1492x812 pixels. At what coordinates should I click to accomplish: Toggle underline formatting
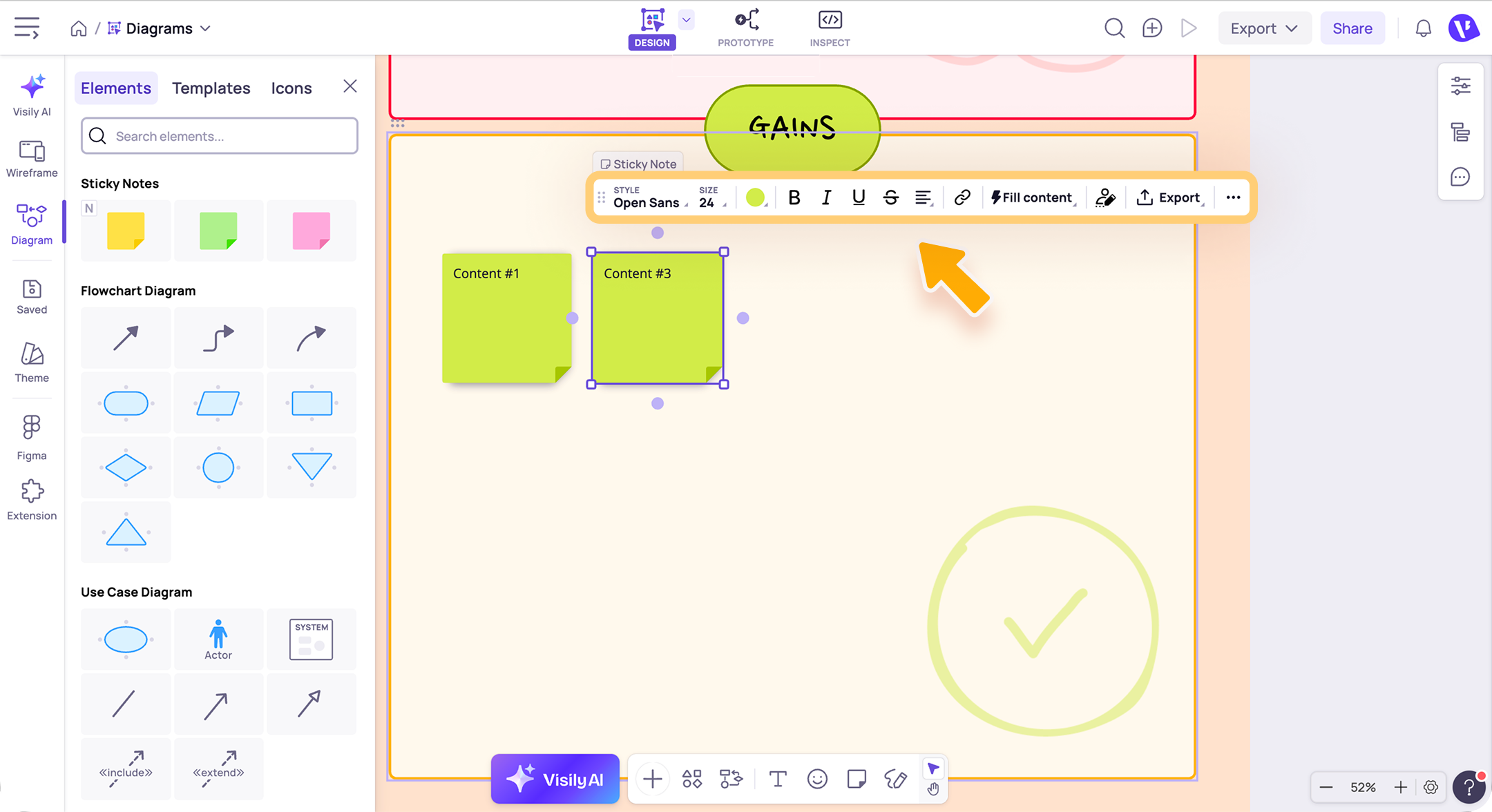[859, 197]
